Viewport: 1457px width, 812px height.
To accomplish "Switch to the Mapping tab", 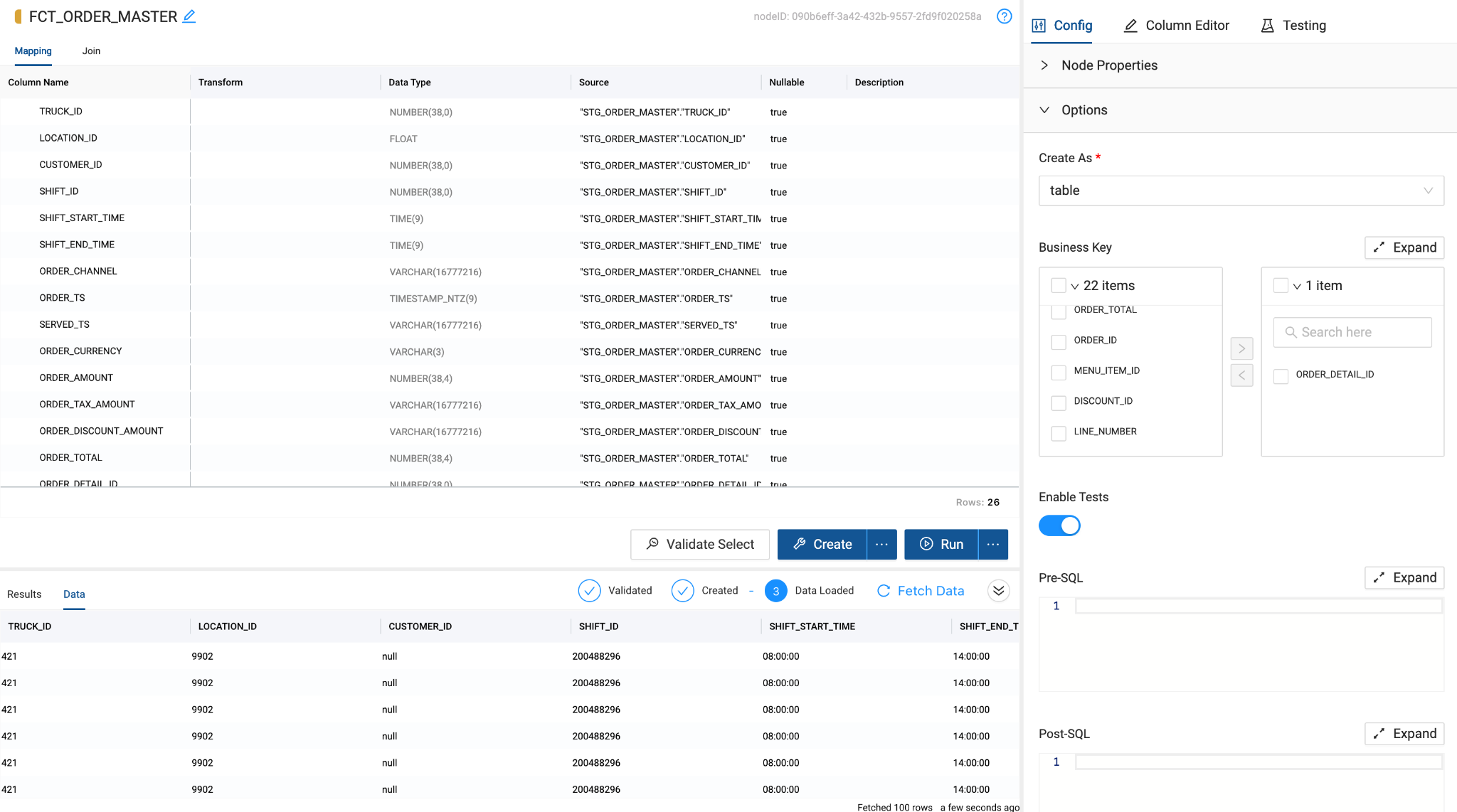I will pyautogui.click(x=33, y=51).
